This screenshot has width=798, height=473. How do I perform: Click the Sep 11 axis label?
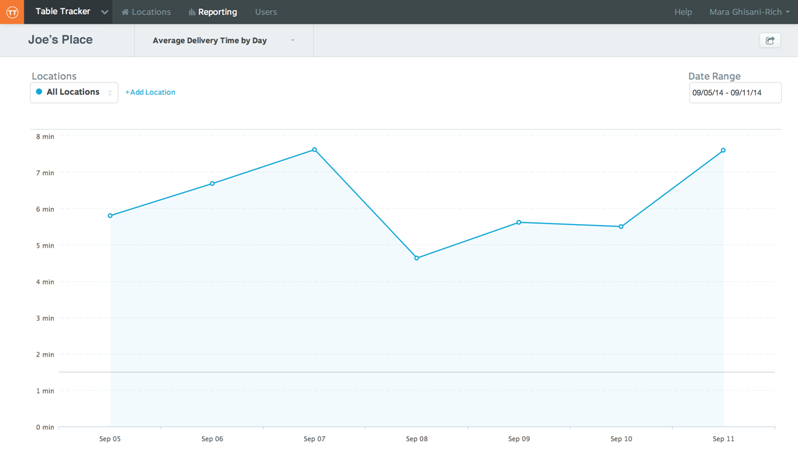[x=723, y=438]
